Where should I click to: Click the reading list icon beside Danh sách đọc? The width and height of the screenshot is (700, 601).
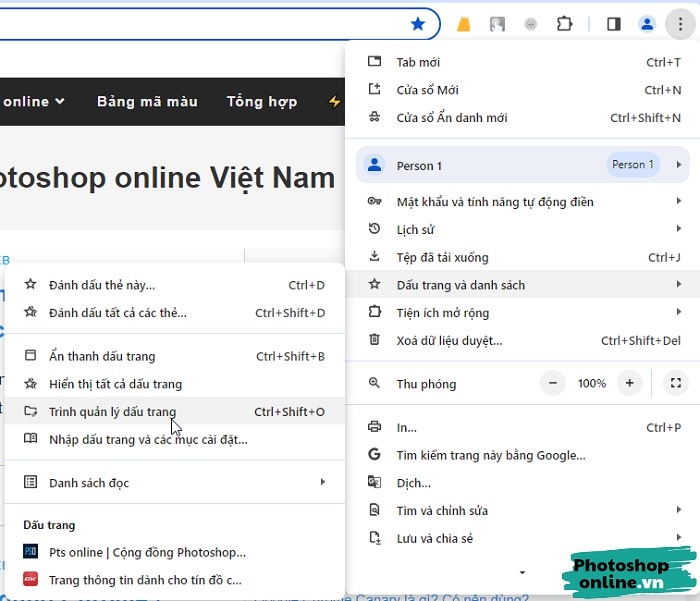pyautogui.click(x=30, y=482)
